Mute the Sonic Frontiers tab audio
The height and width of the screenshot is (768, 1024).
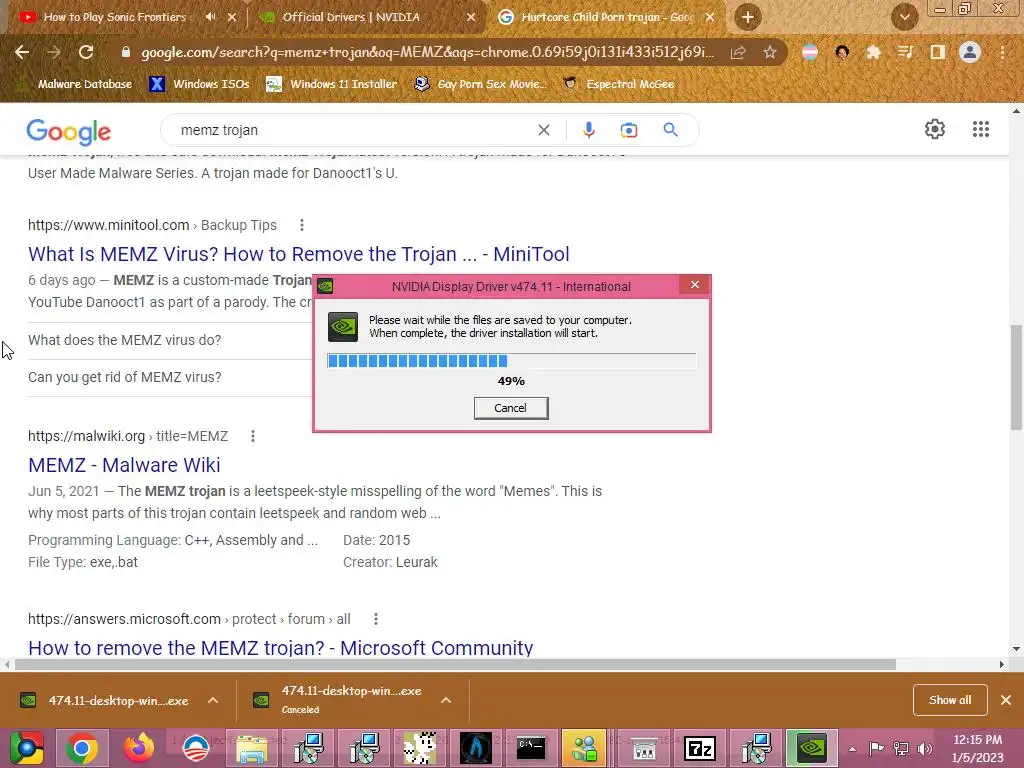click(210, 17)
